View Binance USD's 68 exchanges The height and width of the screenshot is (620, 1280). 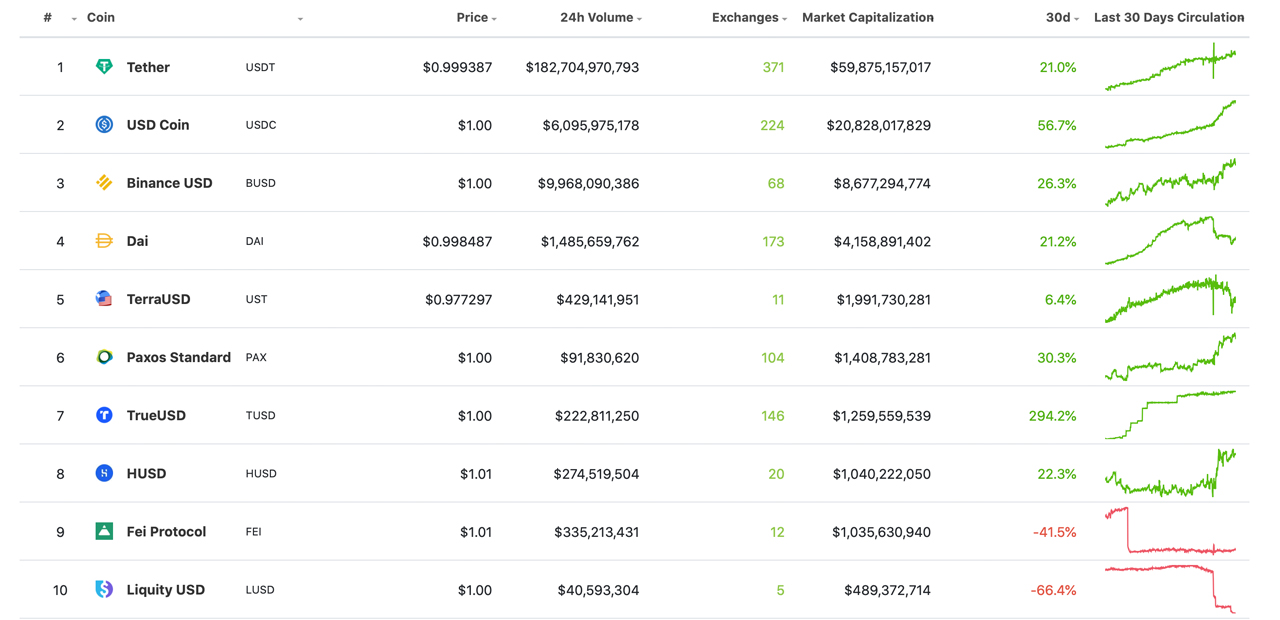pyautogui.click(x=776, y=183)
